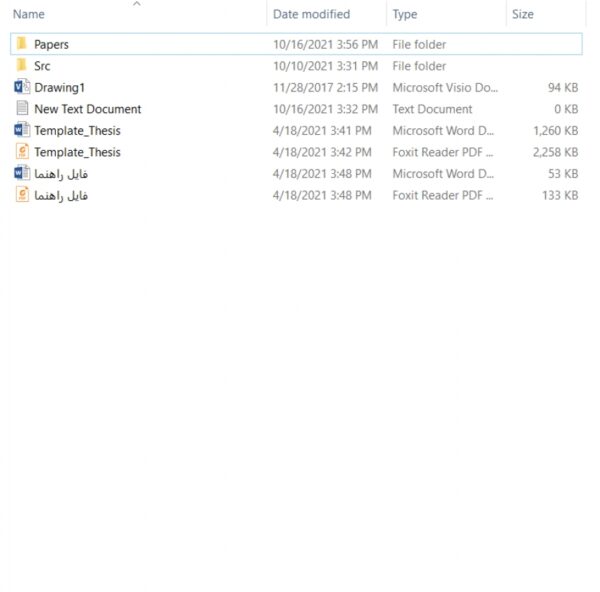Click File folder type of Src row
Viewport: 600px width, 592px height.
pyautogui.click(x=419, y=66)
